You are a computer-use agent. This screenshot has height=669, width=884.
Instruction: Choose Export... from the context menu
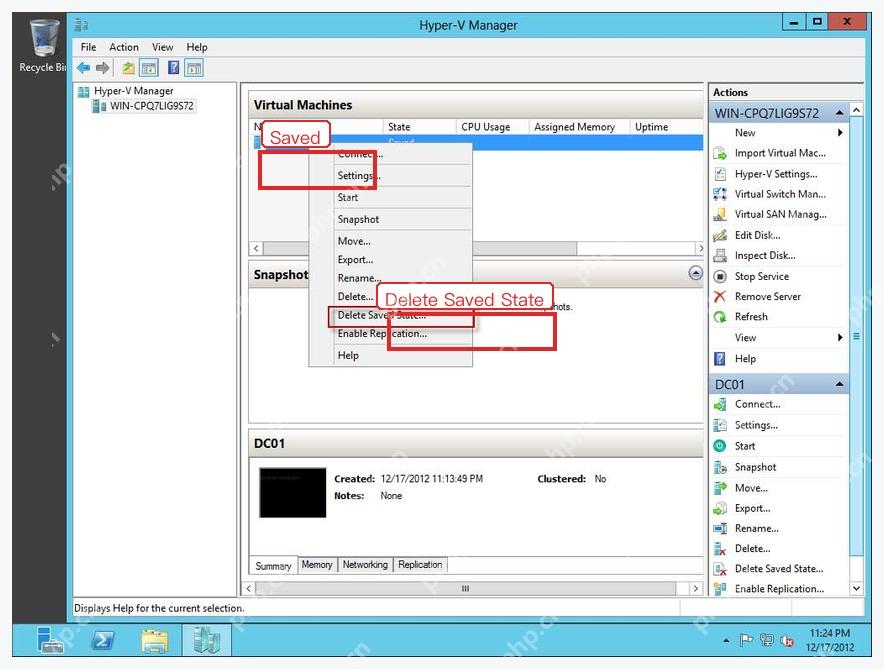[x=390, y=260]
